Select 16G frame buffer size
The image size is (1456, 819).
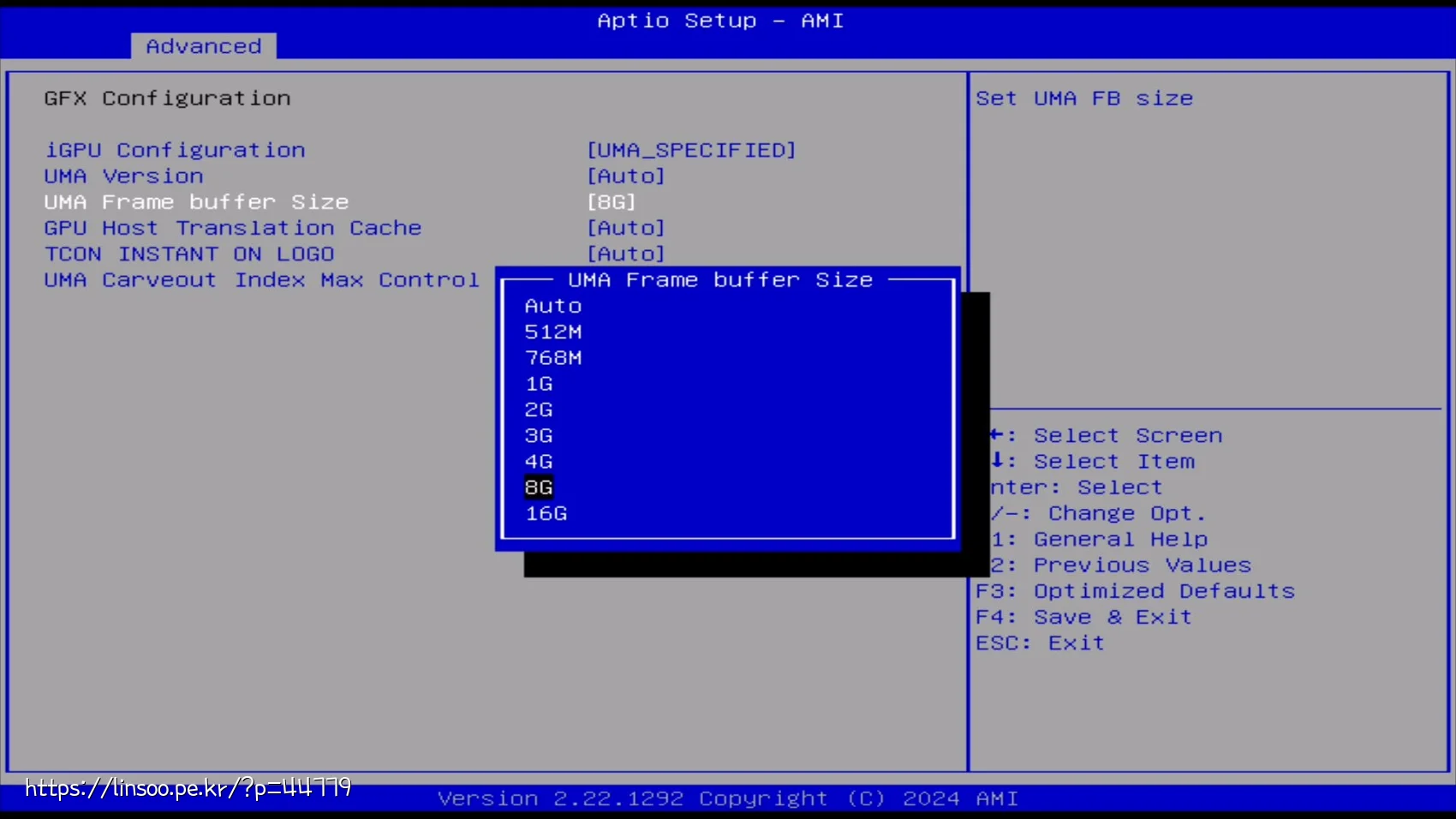pos(546,513)
